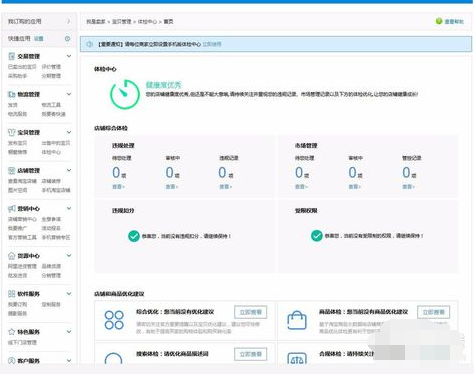This screenshot has height=377, width=474.
Task: Click 我是卖家 in the breadcrumb
Action: click(x=96, y=22)
